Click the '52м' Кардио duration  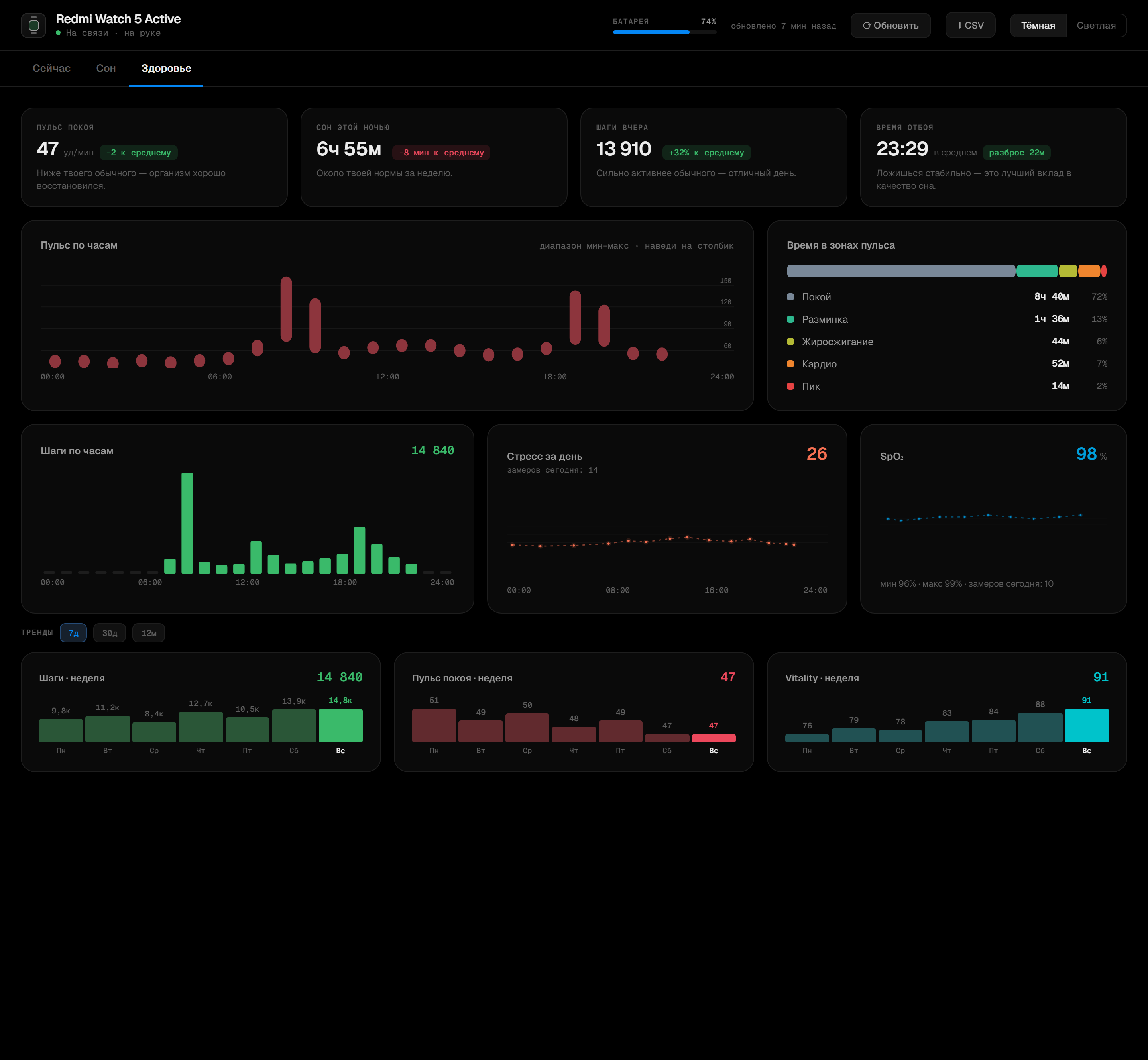click(1060, 364)
